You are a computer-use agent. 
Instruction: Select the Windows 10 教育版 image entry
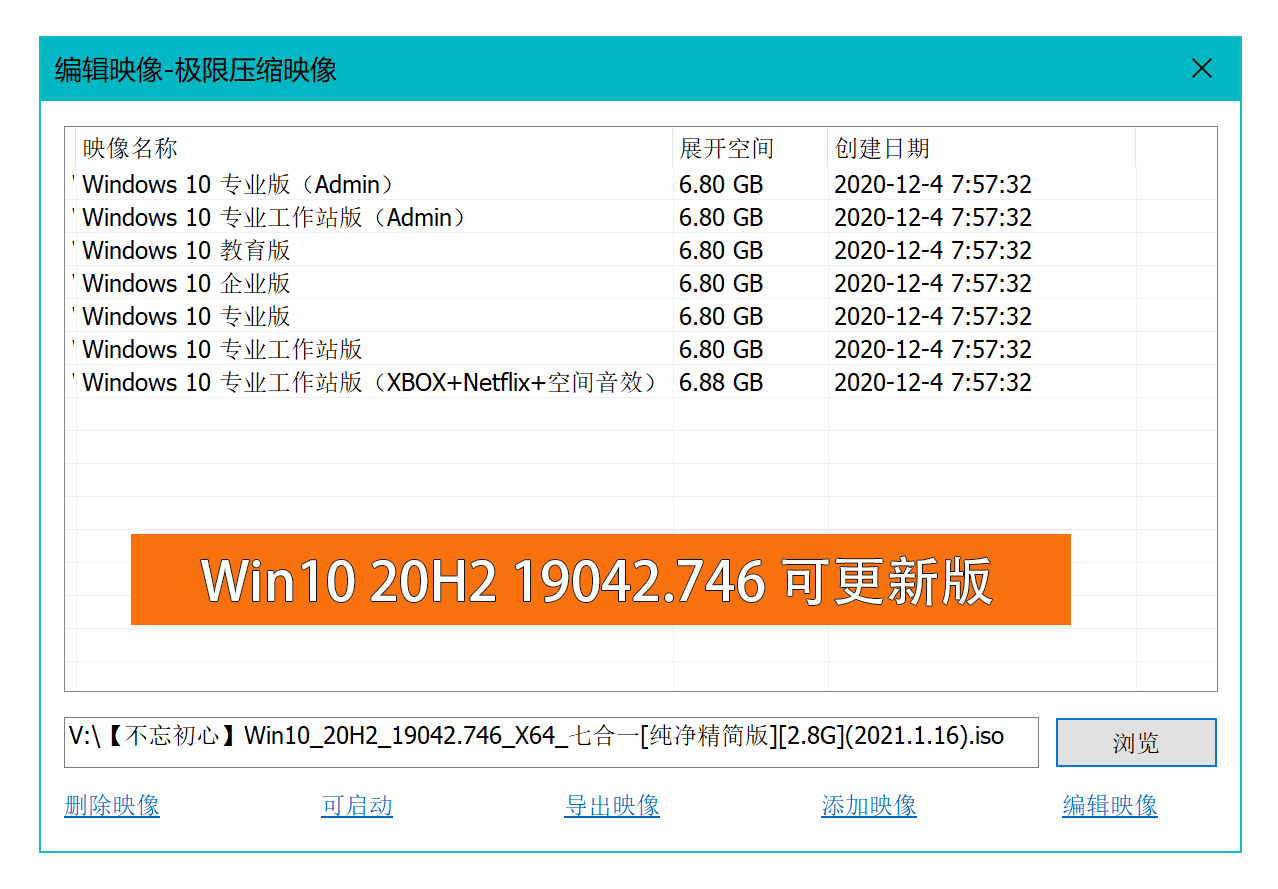click(x=185, y=250)
